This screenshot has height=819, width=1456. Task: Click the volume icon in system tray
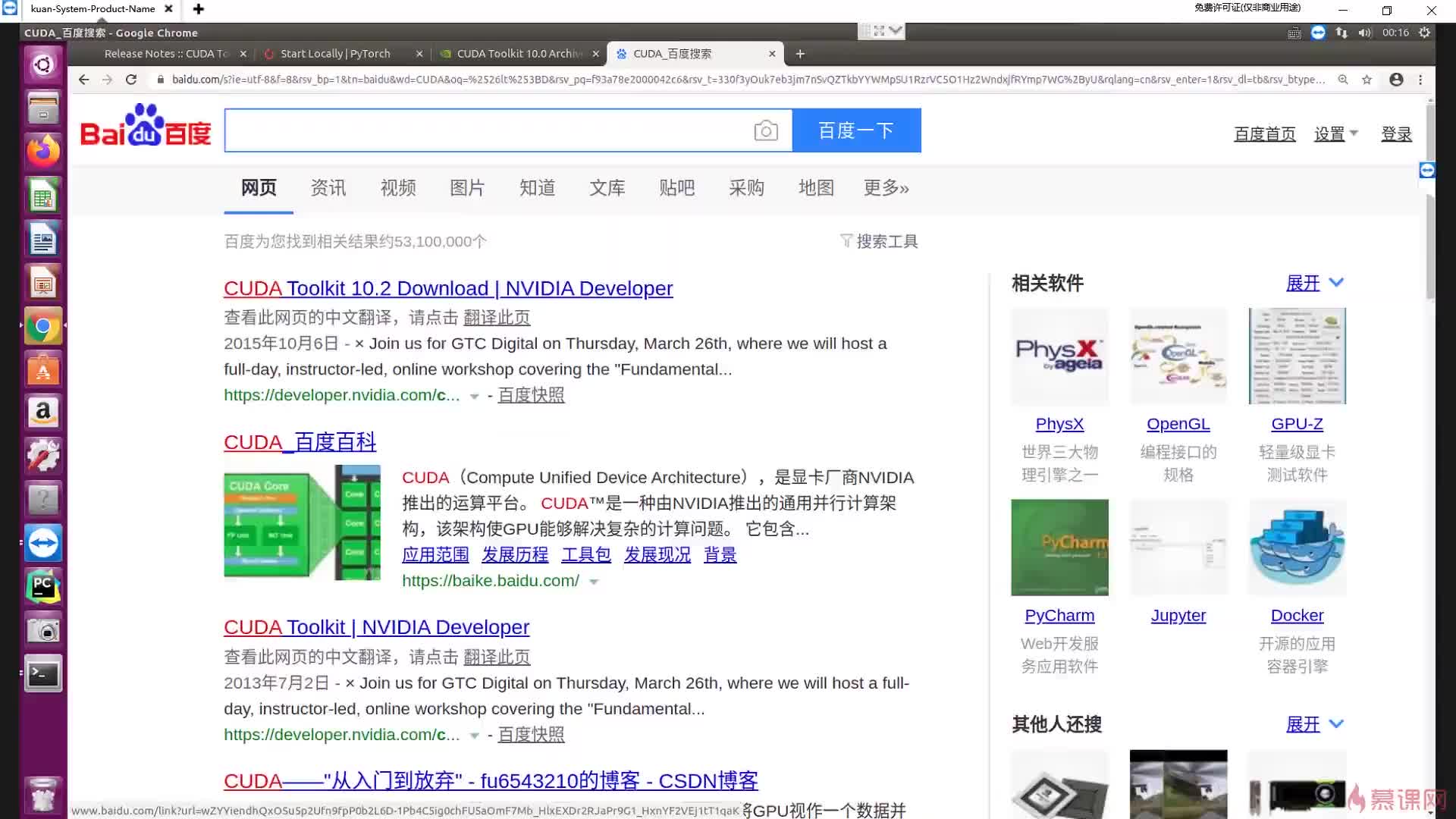click(1365, 33)
